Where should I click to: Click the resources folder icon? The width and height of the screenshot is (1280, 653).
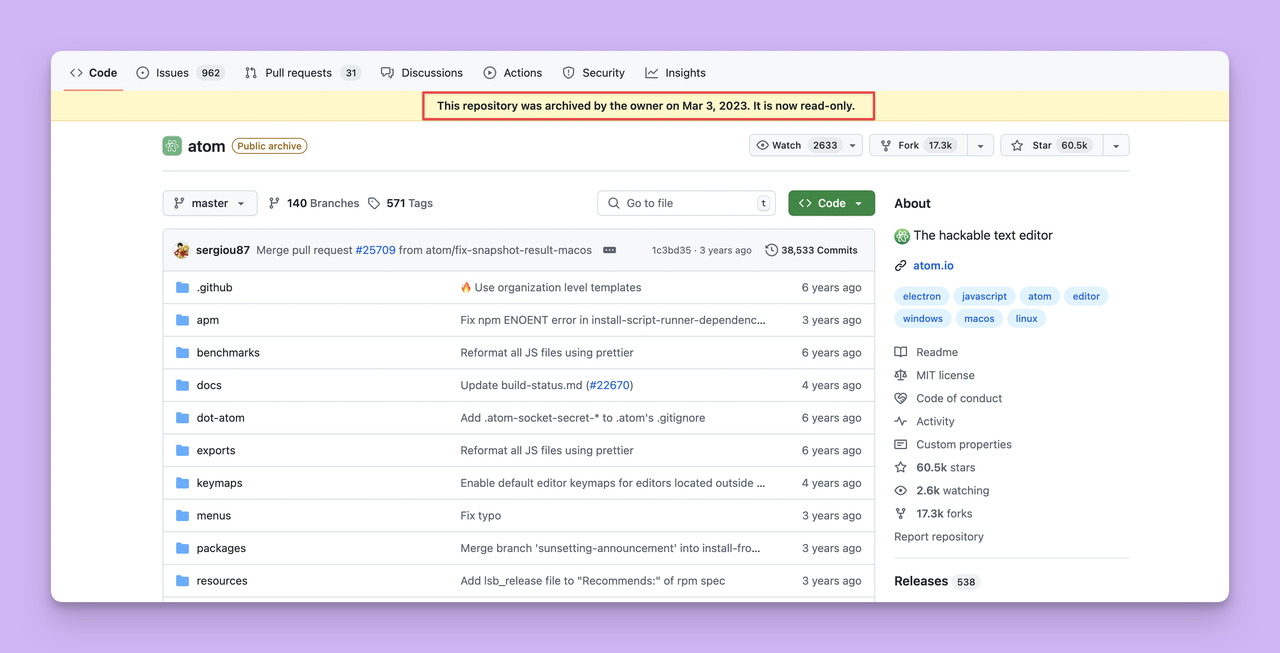click(x=182, y=581)
